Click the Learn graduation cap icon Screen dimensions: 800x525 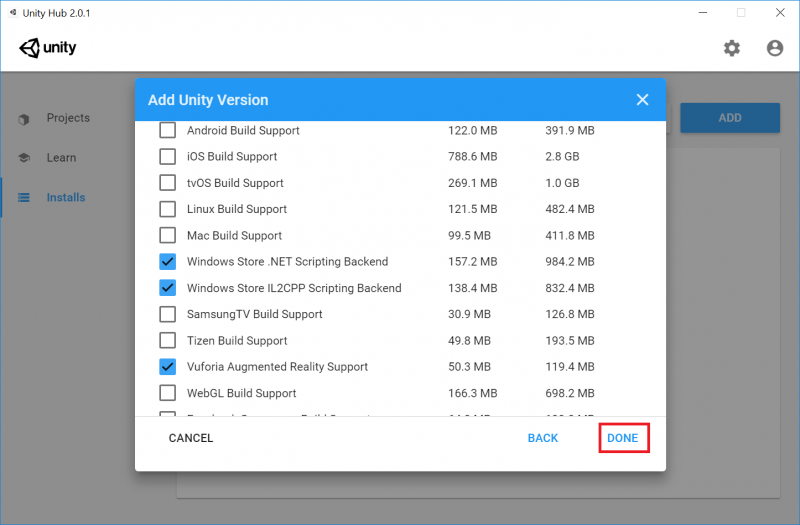(23, 158)
